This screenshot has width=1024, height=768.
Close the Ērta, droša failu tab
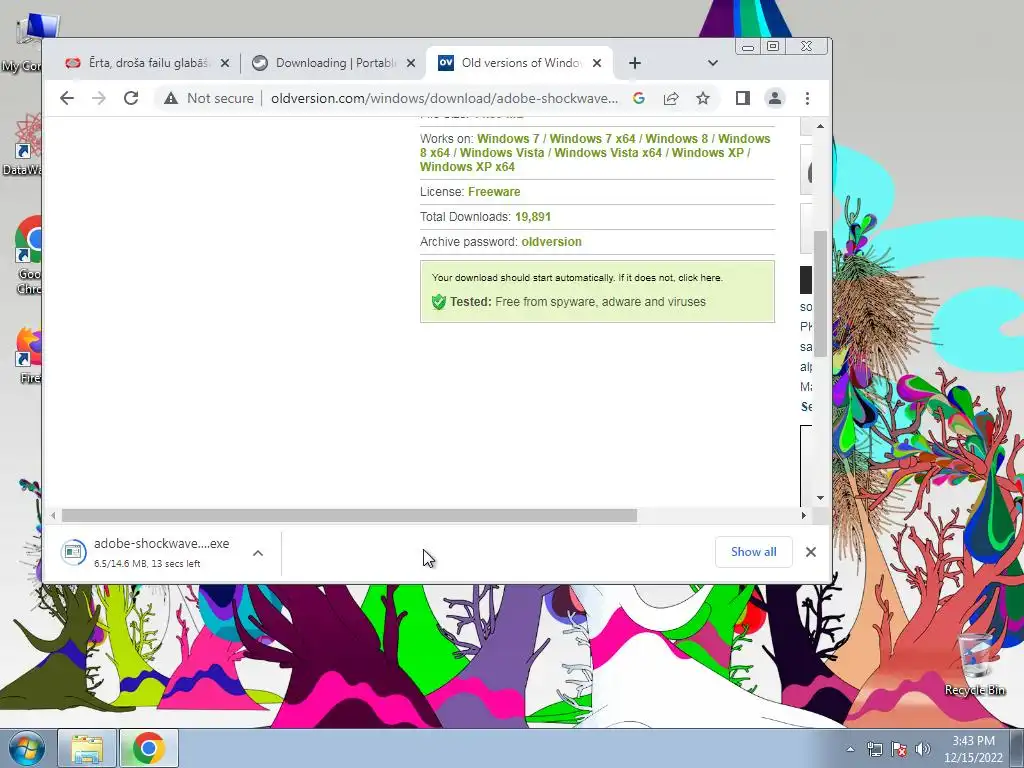click(225, 63)
